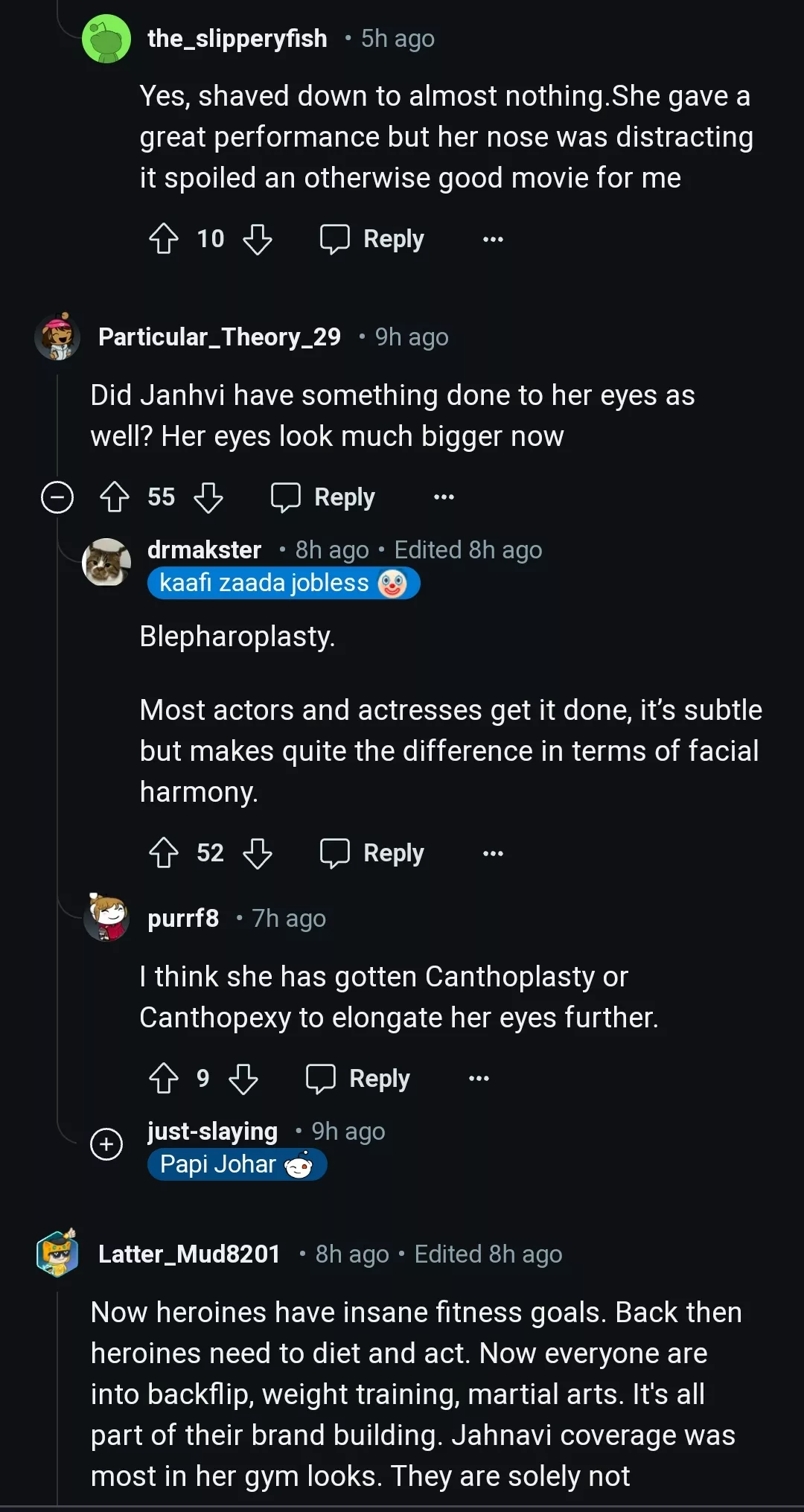Viewport: 804px width, 1512px height.
Task: Downvote Particular_Theory_29's comment
Action: click(208, 497)
